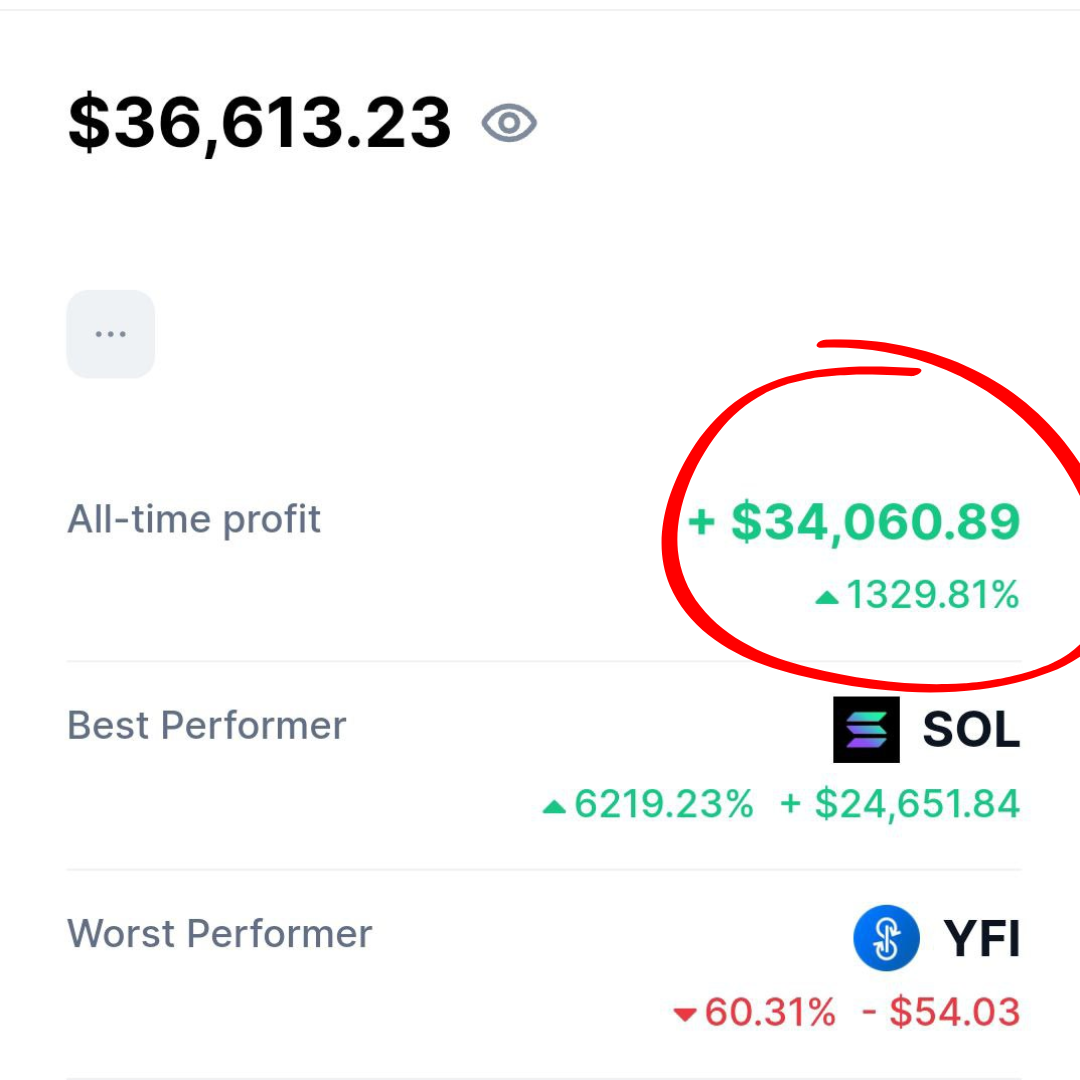
Task: Click the All-time profit label
Action: coord(194,520)
